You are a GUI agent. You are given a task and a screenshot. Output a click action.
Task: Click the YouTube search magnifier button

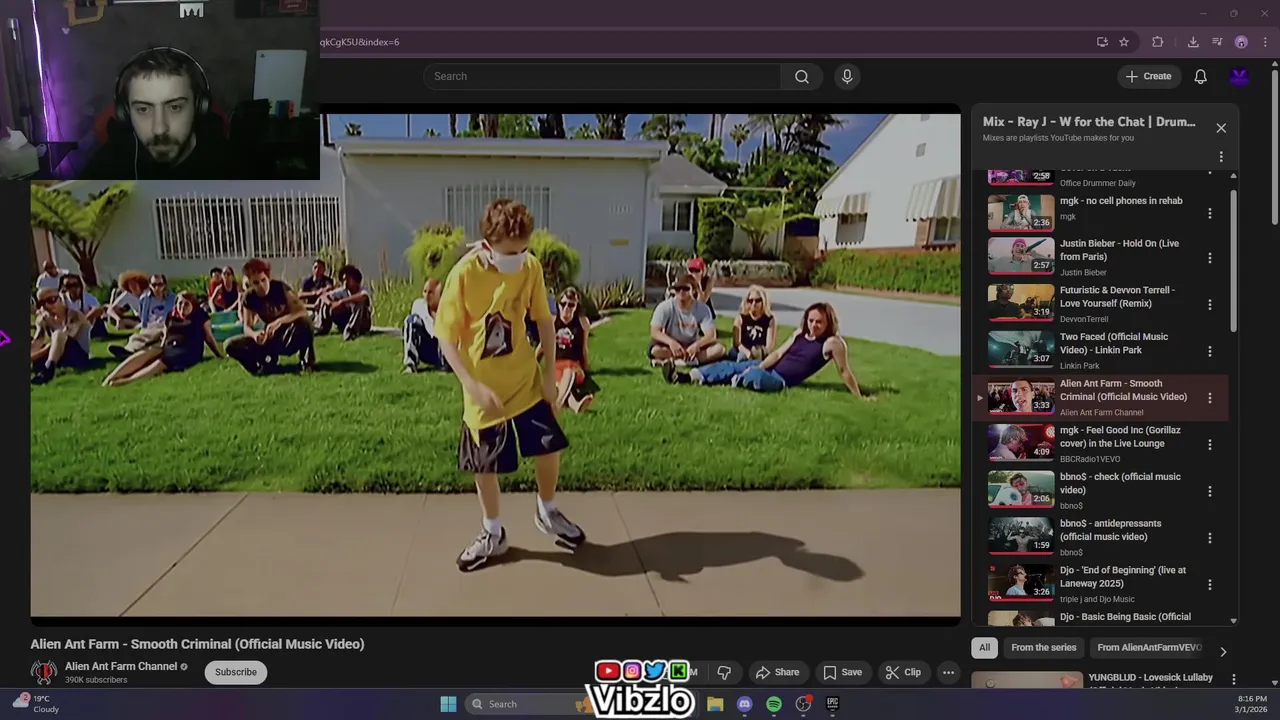coord(802,76)
